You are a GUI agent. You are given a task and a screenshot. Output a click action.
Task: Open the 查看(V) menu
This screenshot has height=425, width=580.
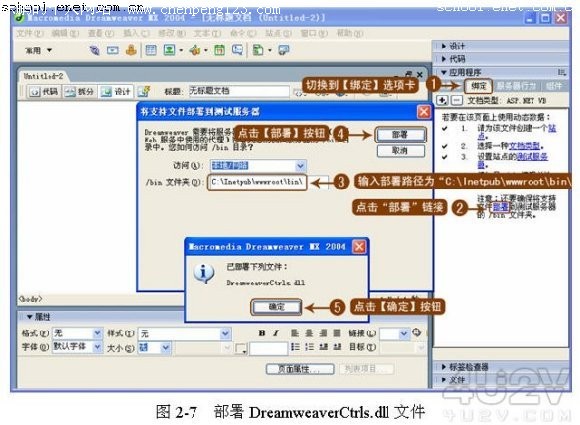point(101,33)
